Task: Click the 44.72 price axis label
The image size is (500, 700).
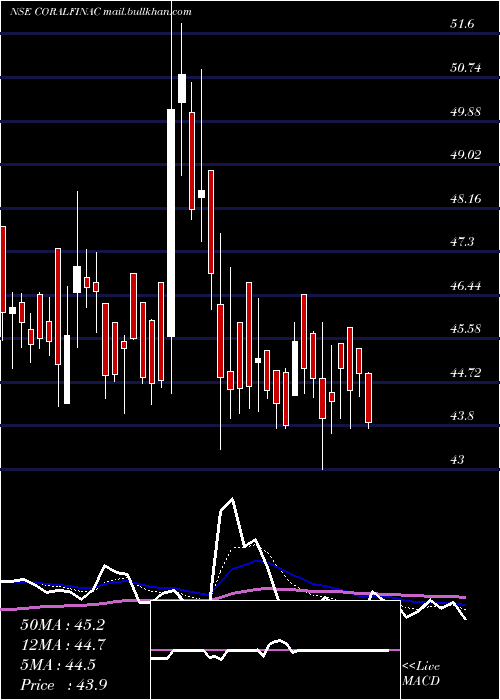Action: 466,372
